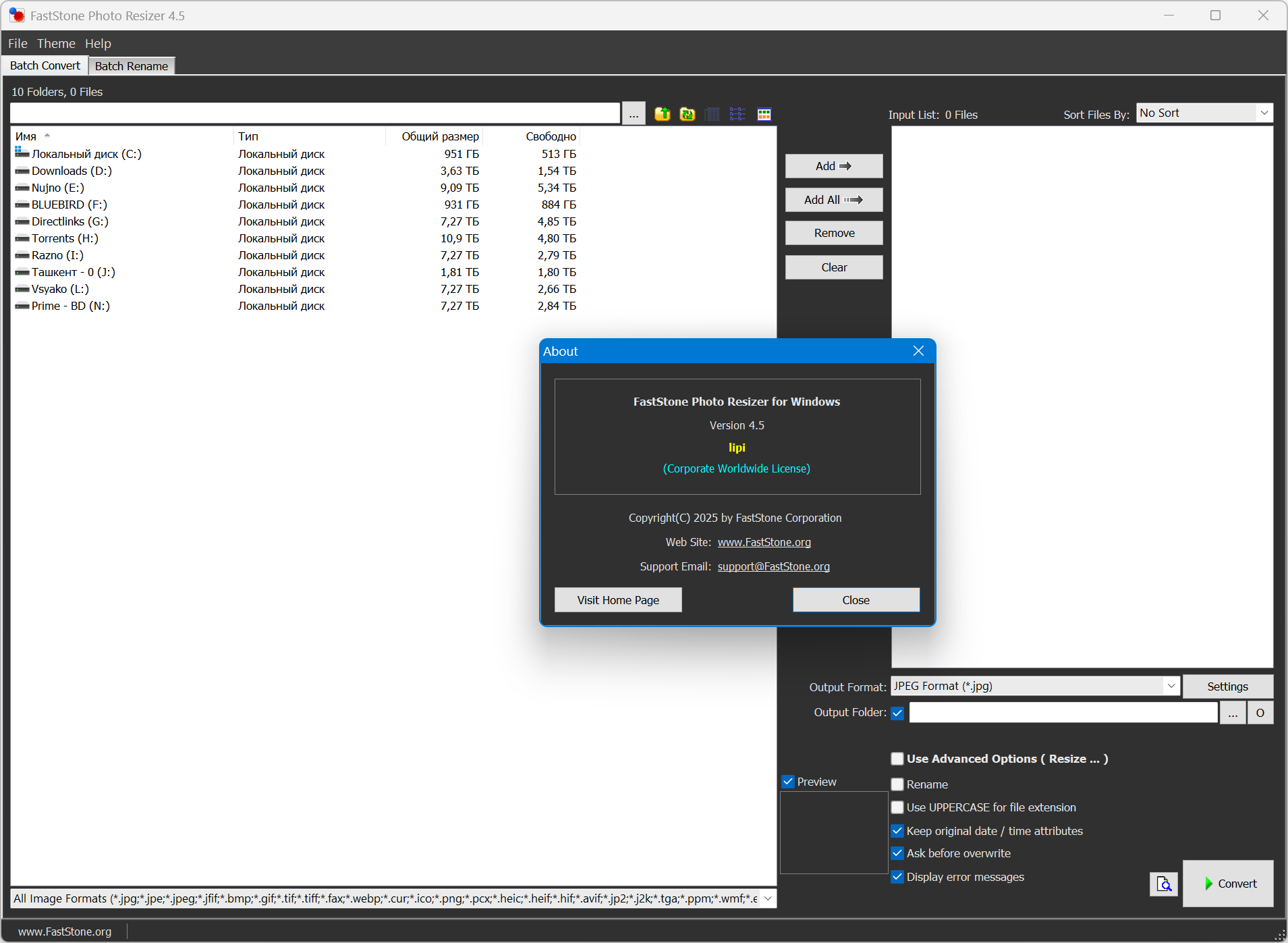Click the go up one folder icon
Viewport: 1288px width, 943px height.
pos(662,114)
